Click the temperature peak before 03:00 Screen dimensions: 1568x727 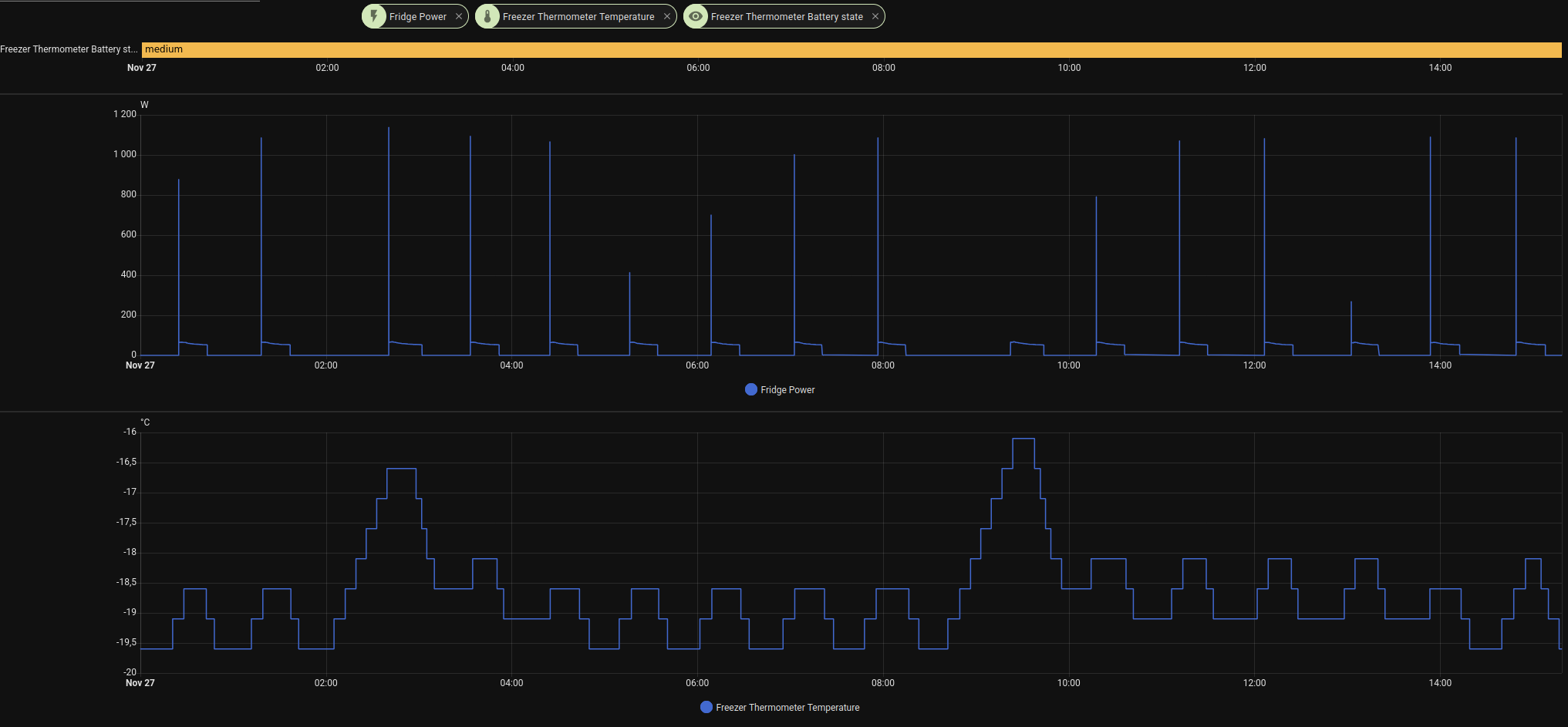point(401,469)
